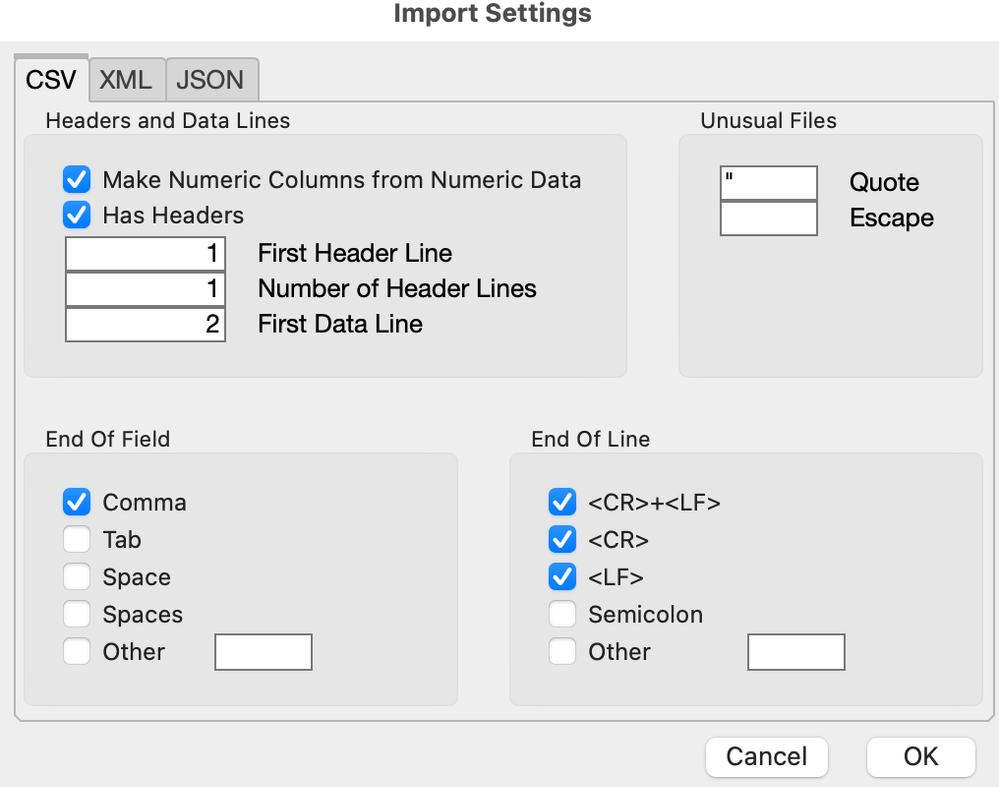The image size is (999, 787).
Task: Select the Number of Header Lines field
Action: coord(145,289)
